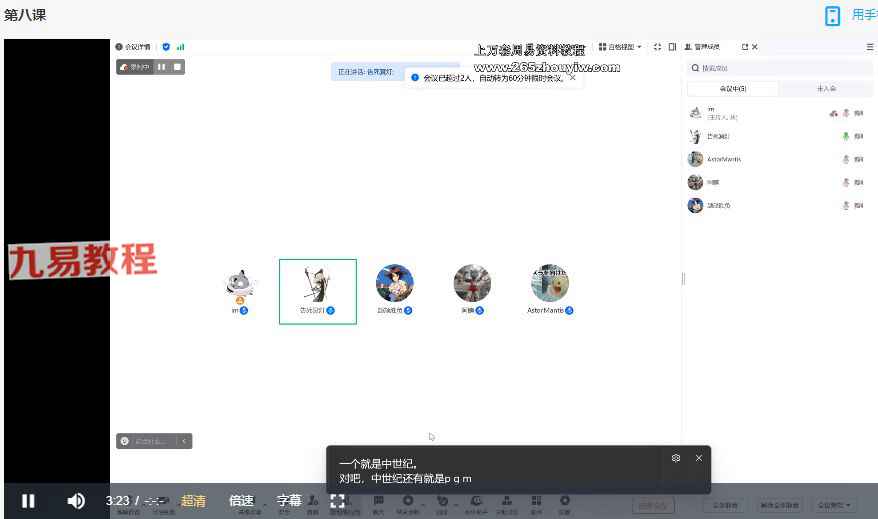Viewport: 878px width, 519px height.
Task: Open subtitle caption settings gear
Action: pos(676,458)
